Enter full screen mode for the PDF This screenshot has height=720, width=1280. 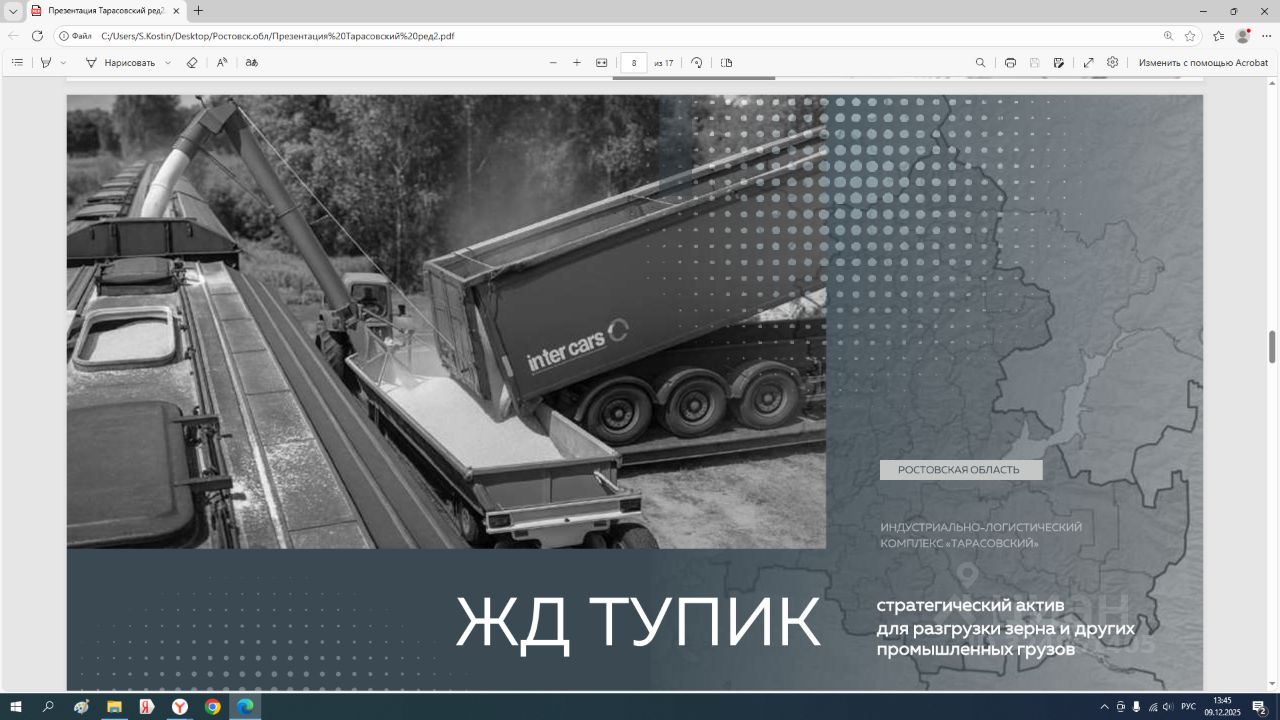click(x=1089, y=62)
